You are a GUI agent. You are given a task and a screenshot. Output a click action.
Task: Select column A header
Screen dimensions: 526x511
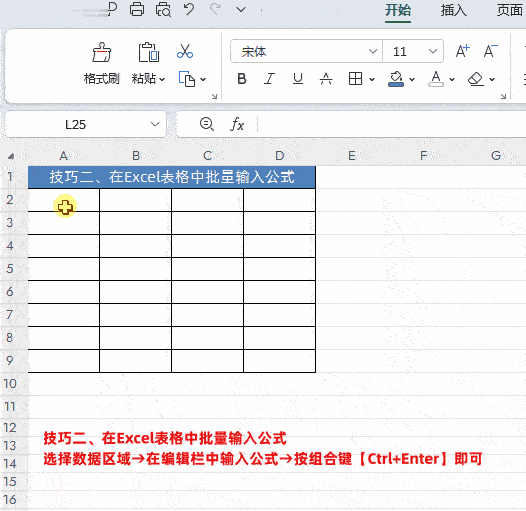[63, 156]
